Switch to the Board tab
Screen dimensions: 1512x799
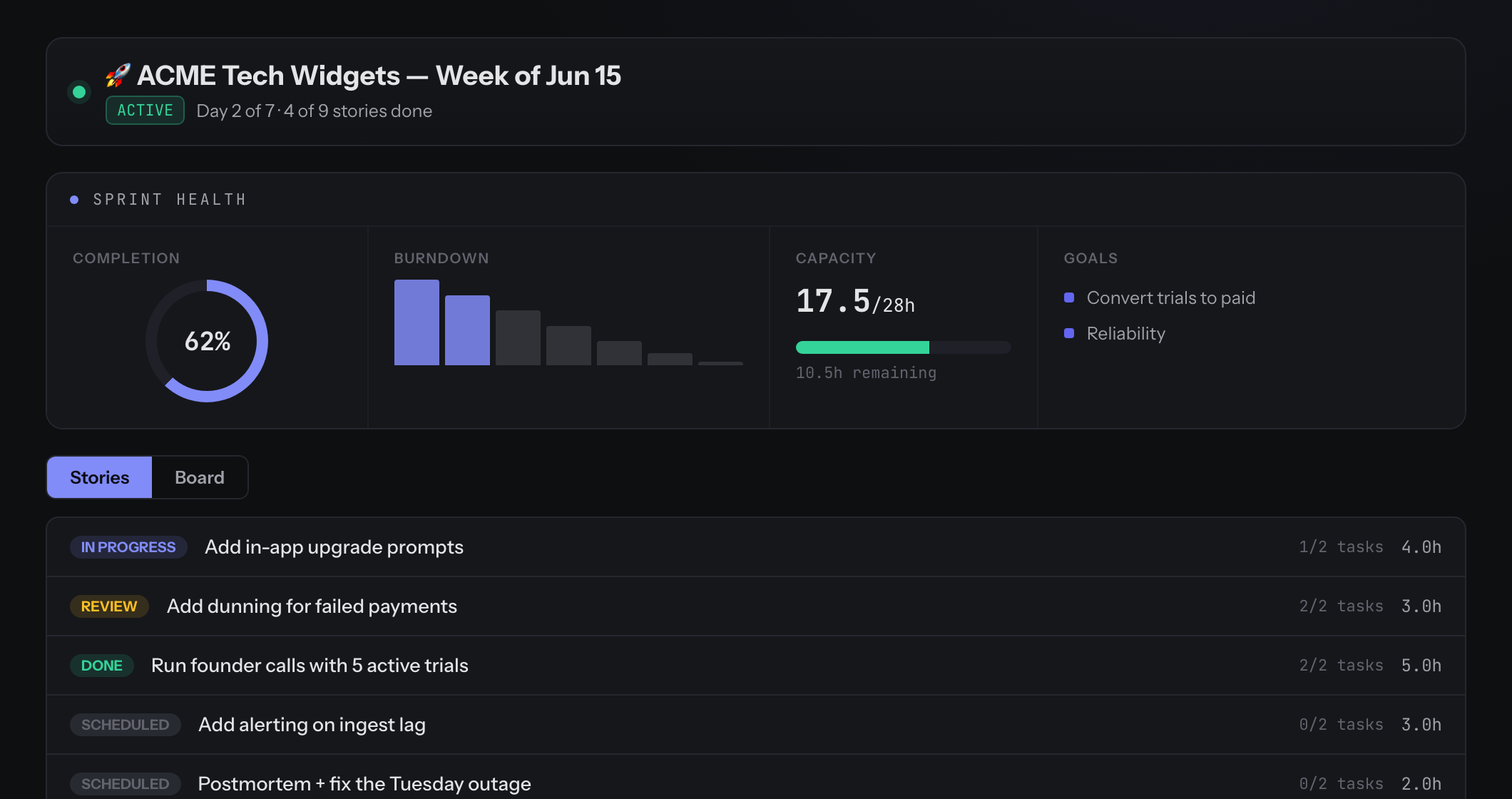[200, 477]
